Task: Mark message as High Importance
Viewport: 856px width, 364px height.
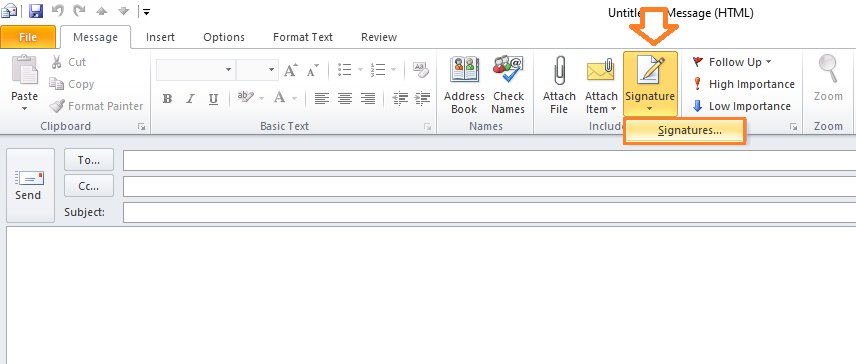Action: pos(744,84)
